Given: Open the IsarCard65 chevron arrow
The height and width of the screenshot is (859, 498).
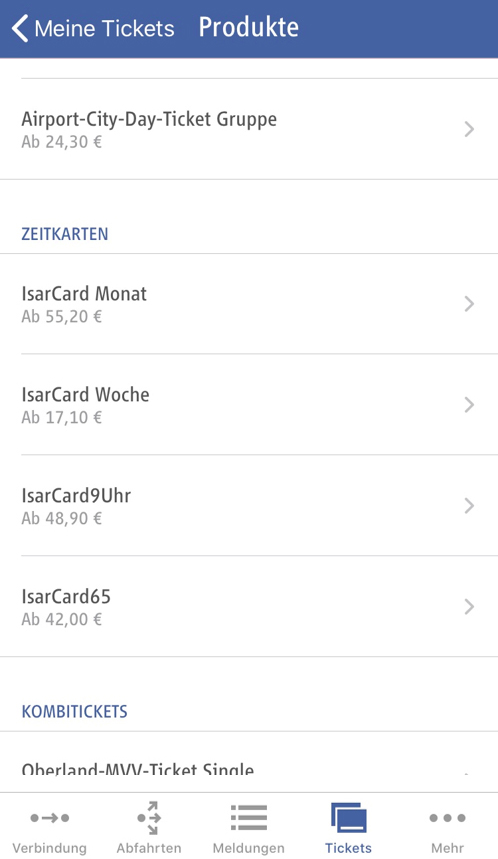Looking at the screenshot, I should click(x=469, y=606).
